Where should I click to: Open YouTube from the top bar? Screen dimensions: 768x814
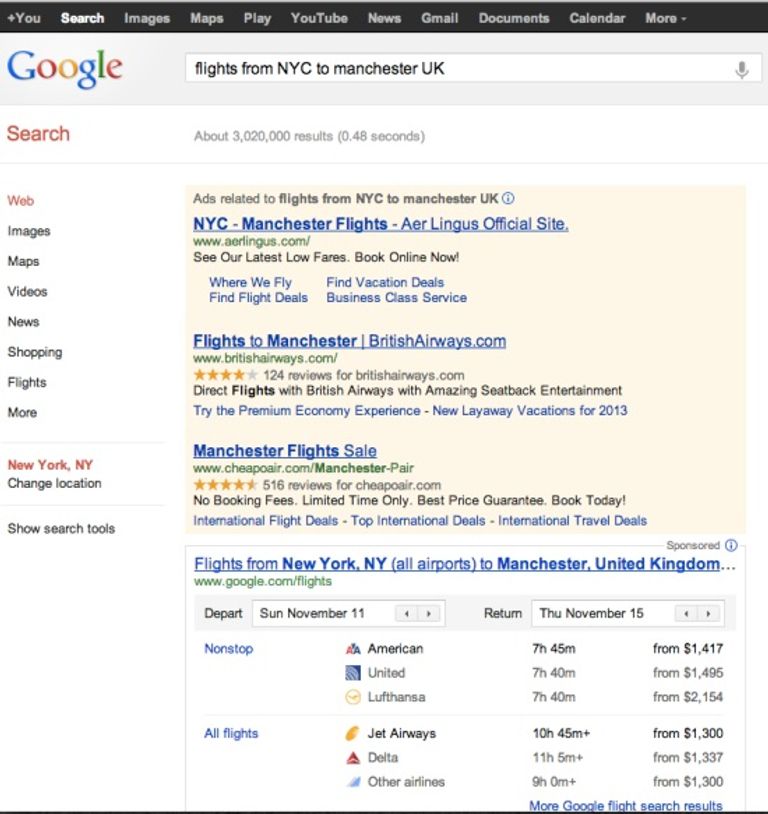(319, 18)
